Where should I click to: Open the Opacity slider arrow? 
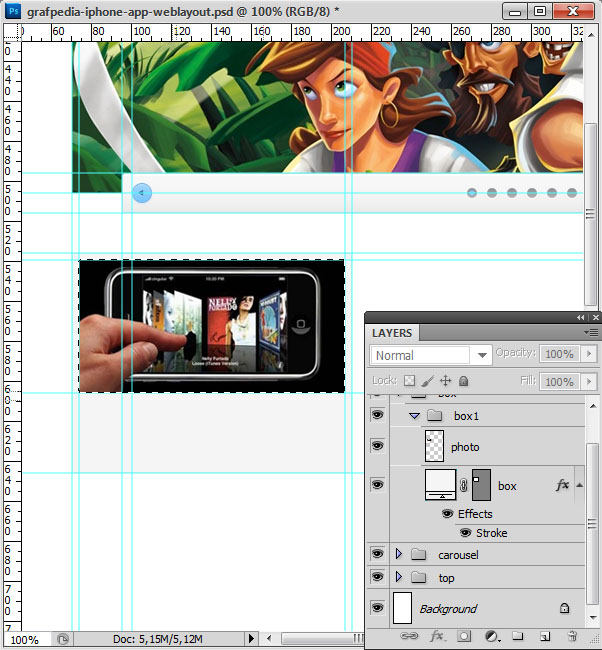click(x=589, y=354)
